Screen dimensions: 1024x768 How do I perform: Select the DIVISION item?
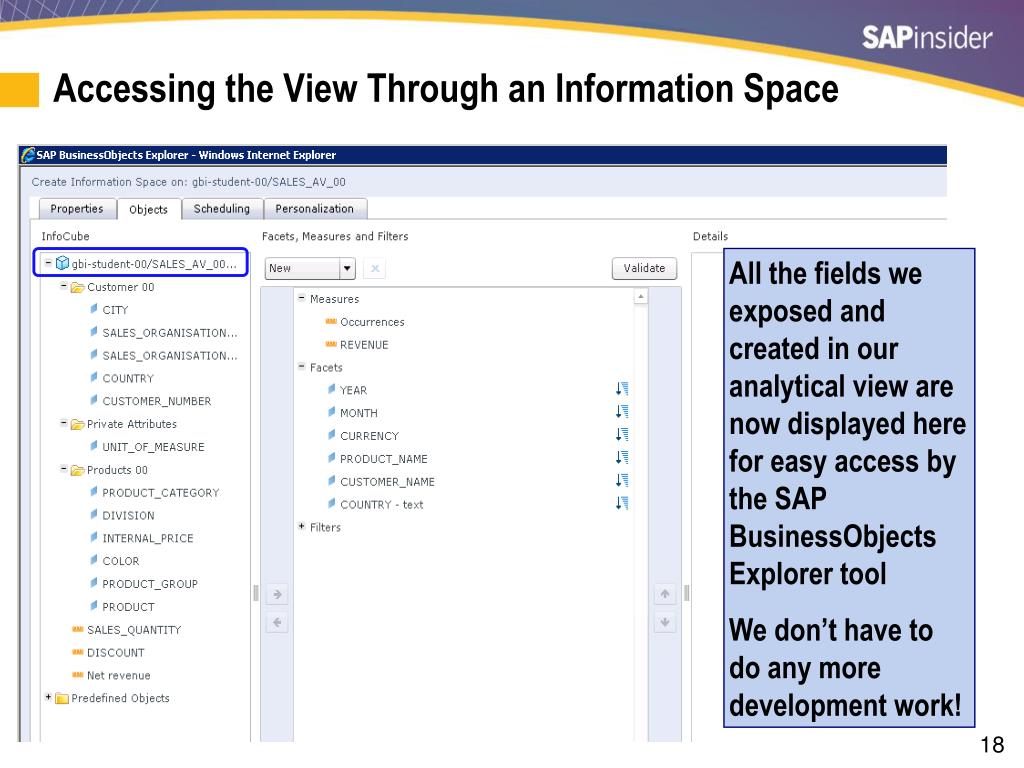pyautogui.click(x=128, y=515)
